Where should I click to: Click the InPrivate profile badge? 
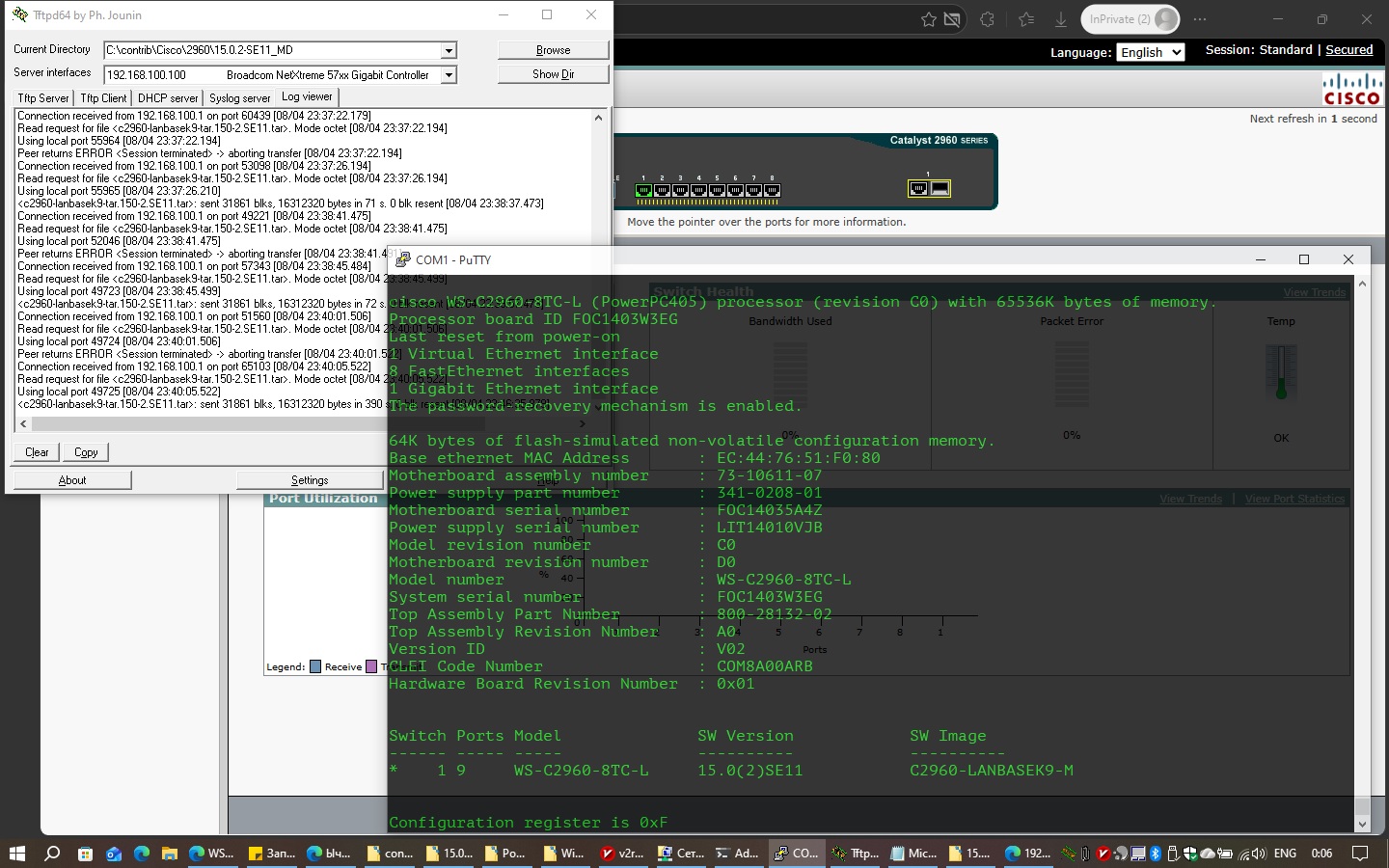pos(1130,19)
